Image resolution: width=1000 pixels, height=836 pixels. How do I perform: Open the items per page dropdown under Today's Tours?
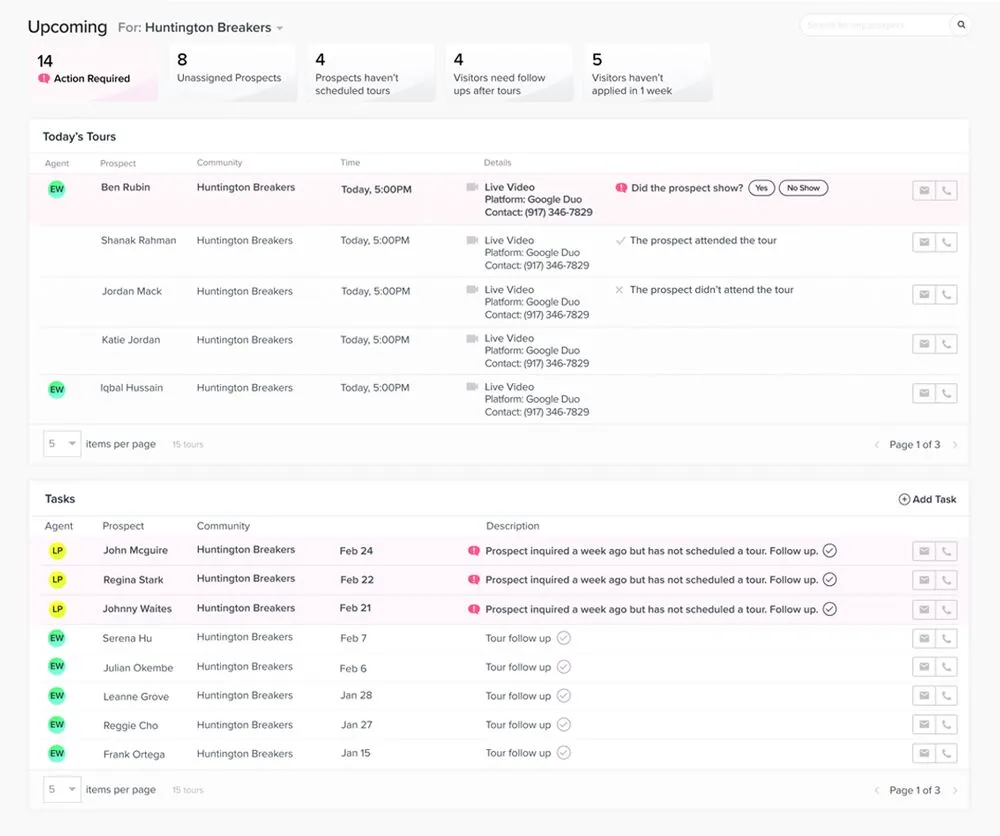coord(61,443)
